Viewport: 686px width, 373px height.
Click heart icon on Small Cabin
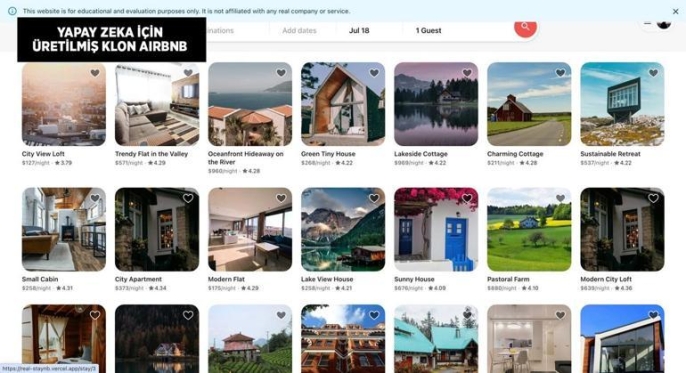click(x=95, y=199)
